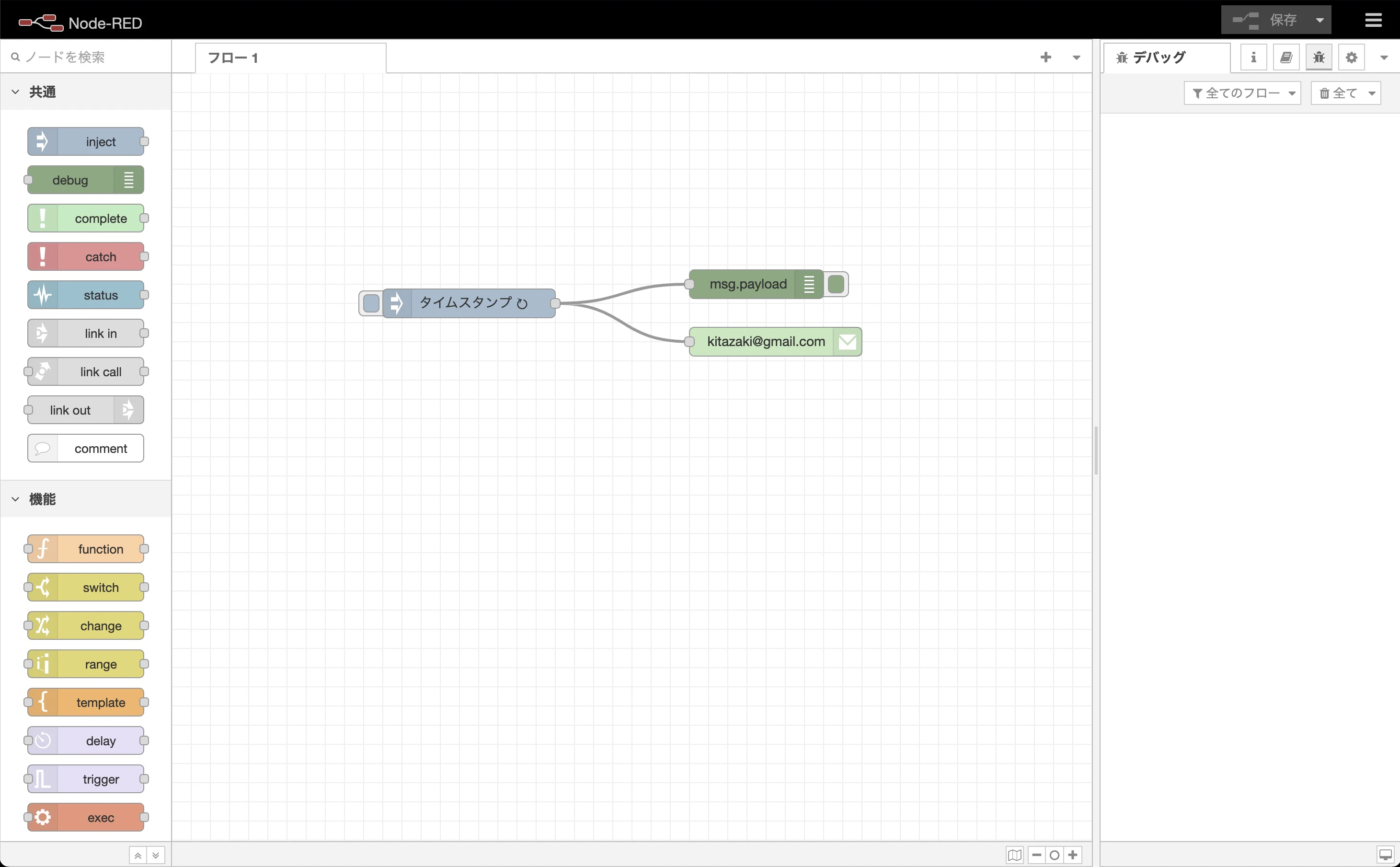Open debug in new window icon
Image resolution: width=1400 pixels, height=867 pixels.
point(1385,855)
